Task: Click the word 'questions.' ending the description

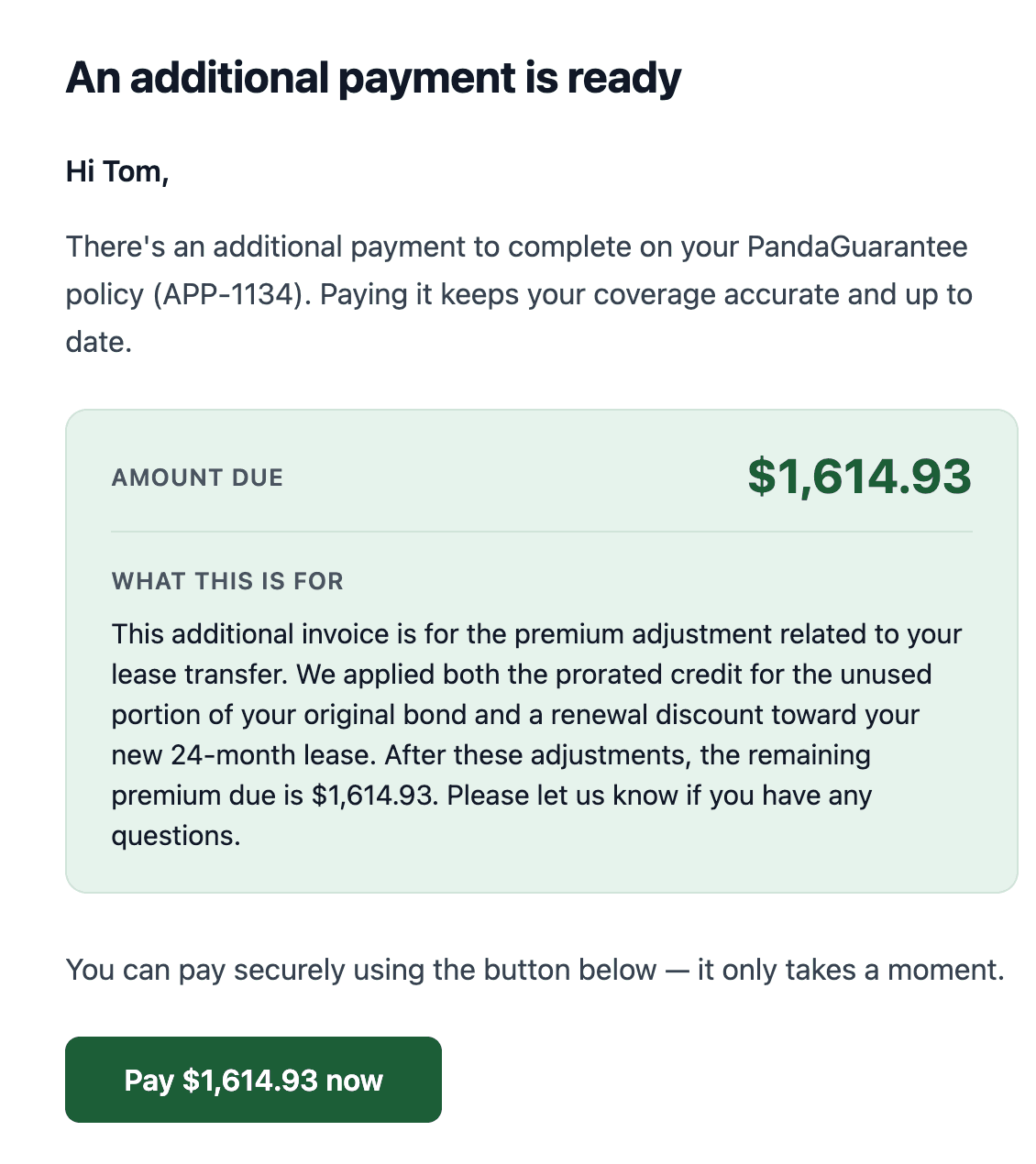Action: (176, 836)
